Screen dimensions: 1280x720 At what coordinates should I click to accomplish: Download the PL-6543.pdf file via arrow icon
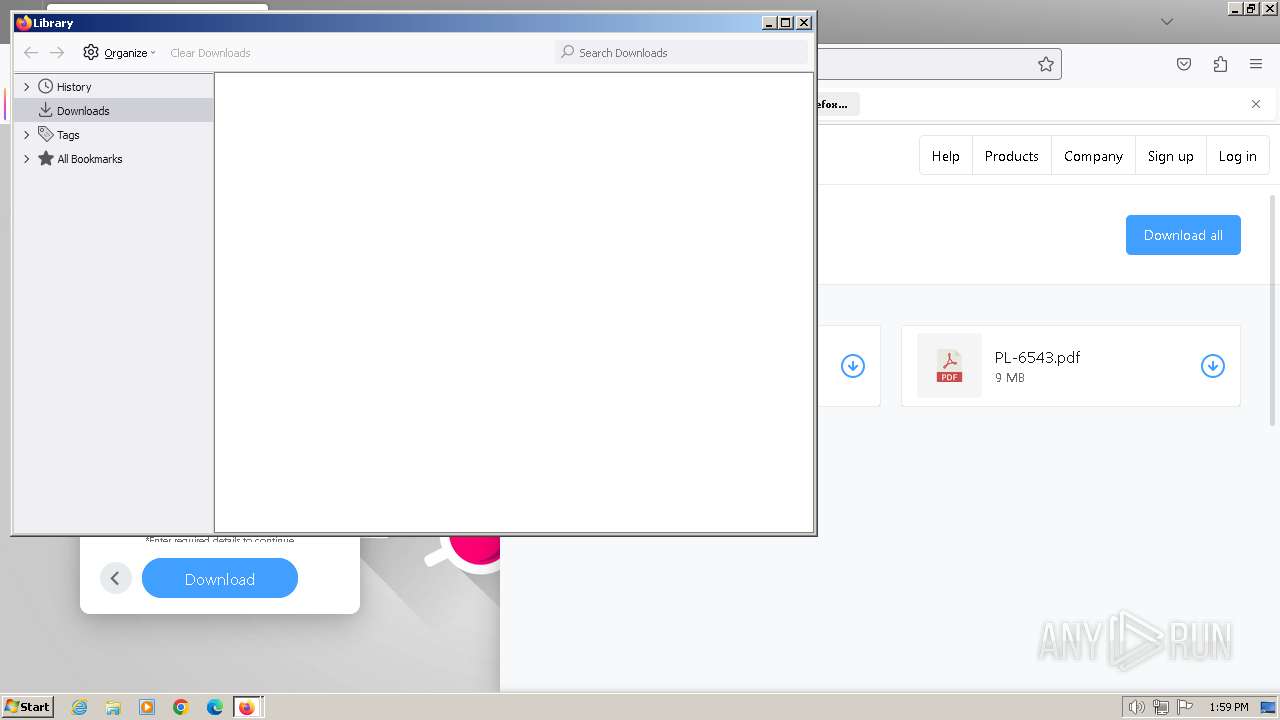coord(1213,366)
